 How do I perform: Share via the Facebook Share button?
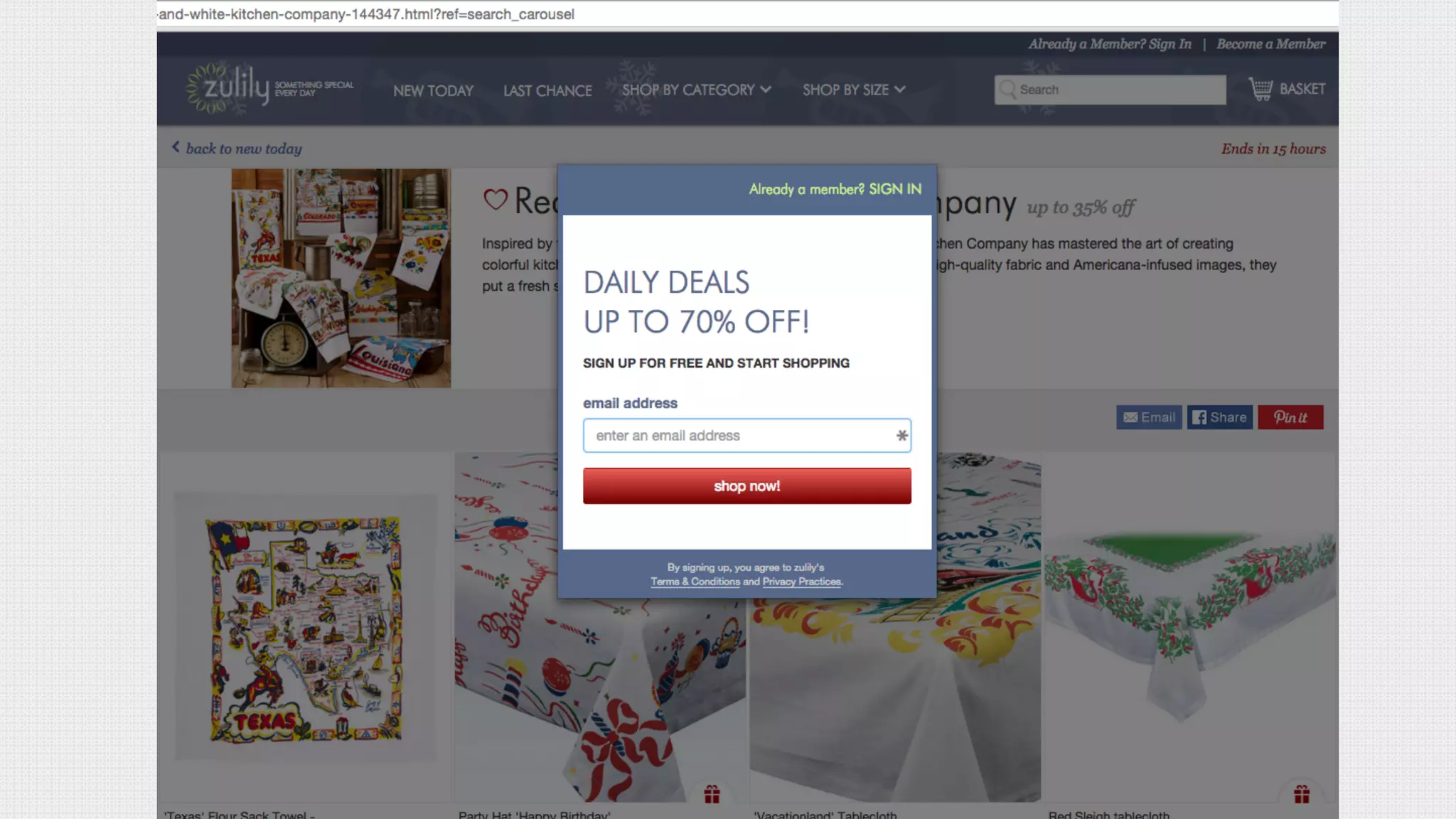(x=1219, y=417)
